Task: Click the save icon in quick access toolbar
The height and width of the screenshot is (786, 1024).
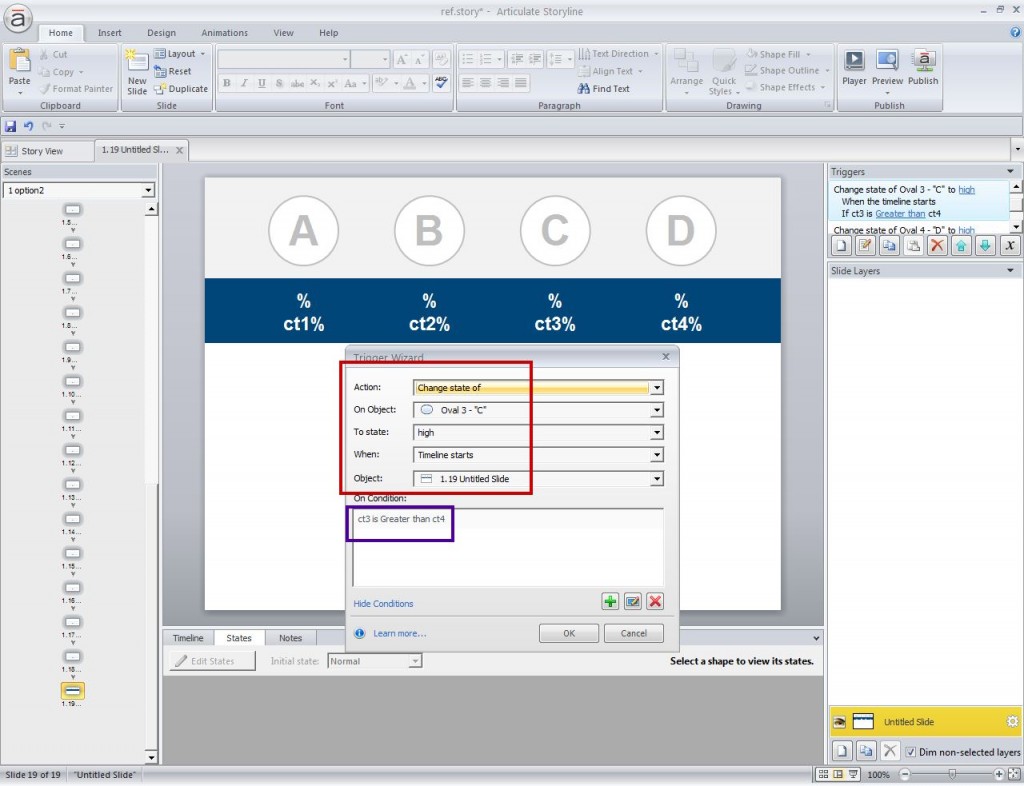Action: click(10, 126)
